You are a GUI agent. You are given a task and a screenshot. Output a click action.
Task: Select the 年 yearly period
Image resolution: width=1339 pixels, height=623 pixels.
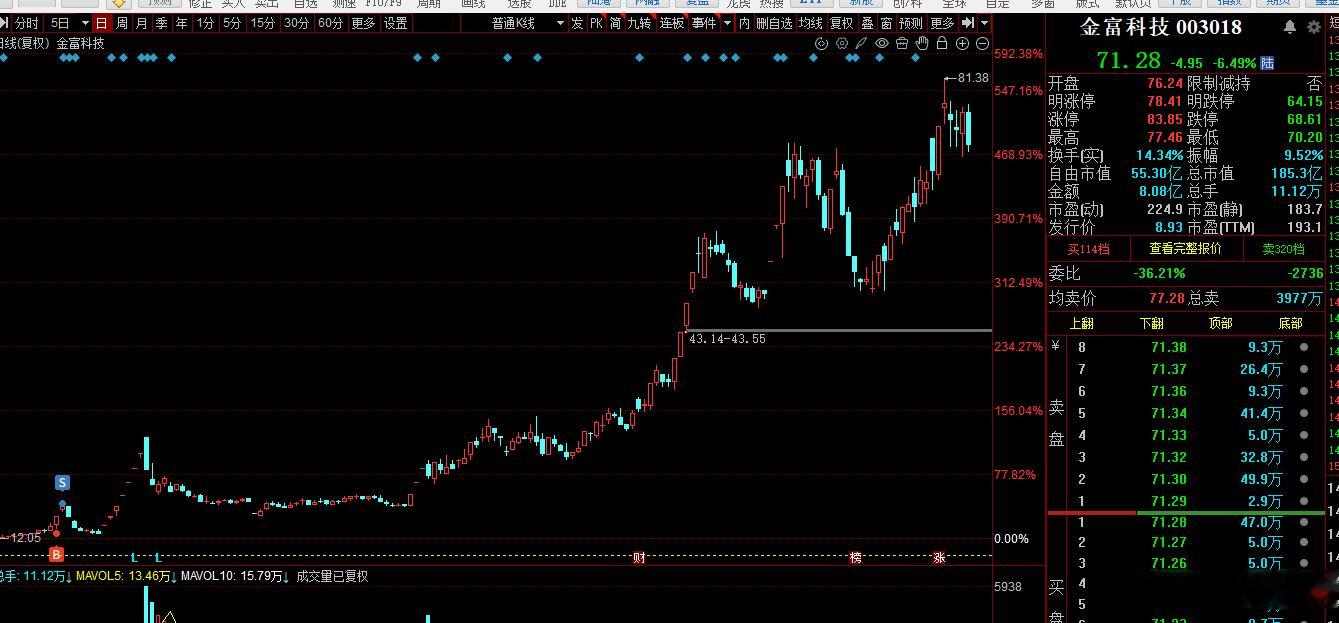(x=182, y=23)
